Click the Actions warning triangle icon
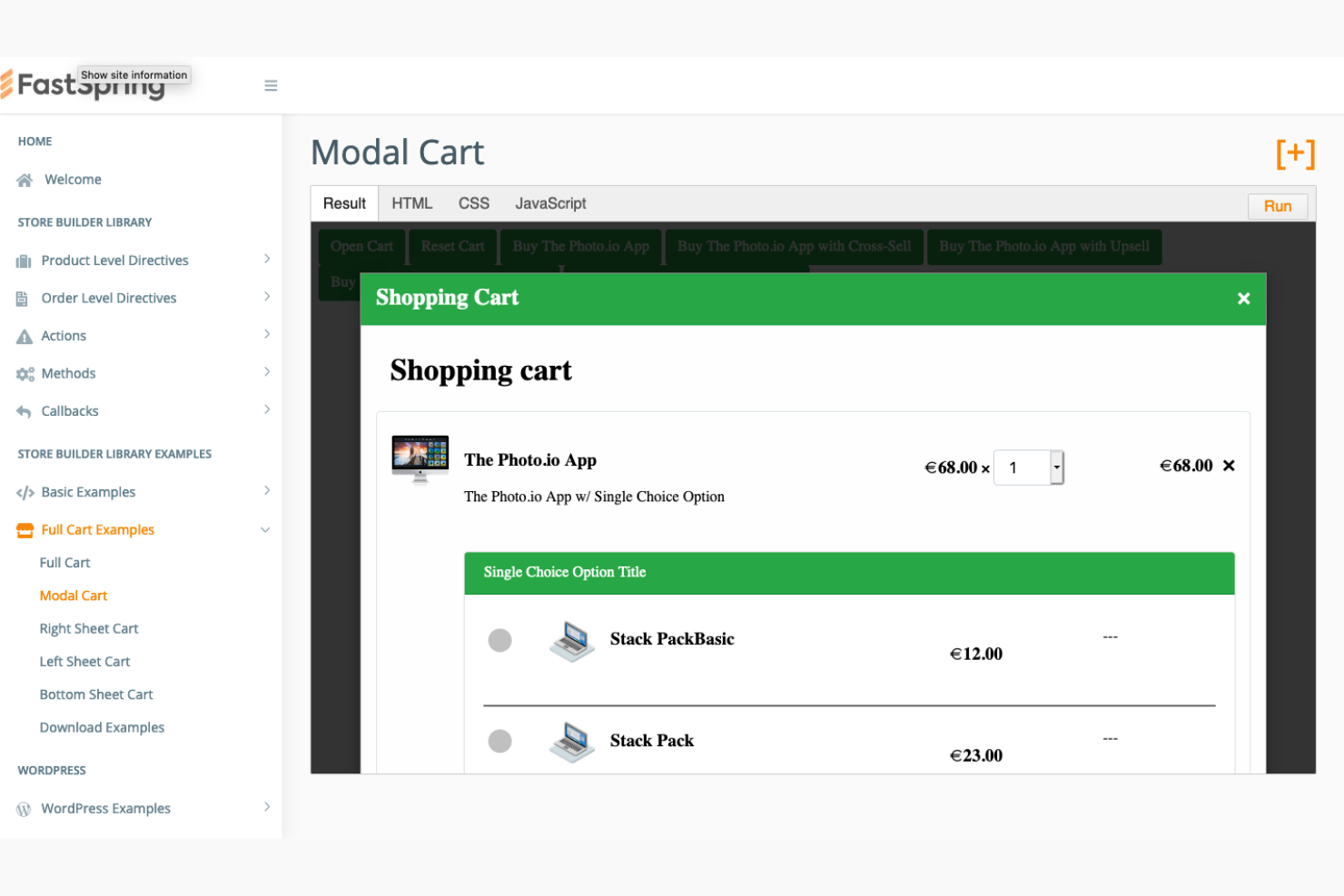The image size is (1344, 896). [25, 336]
